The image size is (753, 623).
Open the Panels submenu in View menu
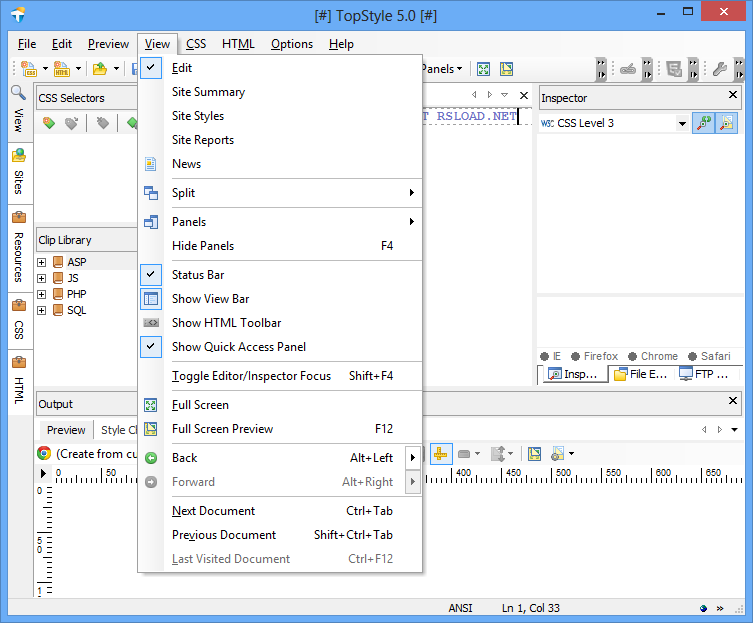(280, 222)
